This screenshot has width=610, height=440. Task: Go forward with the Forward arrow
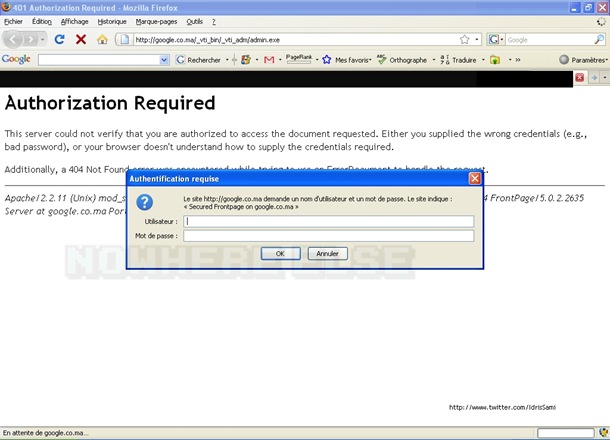pos(31,39)
